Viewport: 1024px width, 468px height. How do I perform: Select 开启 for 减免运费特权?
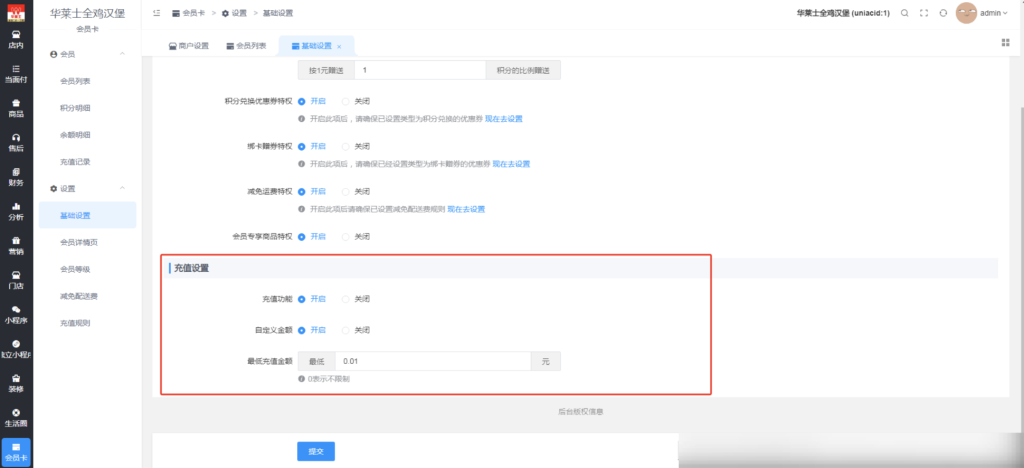pos(302,191)
